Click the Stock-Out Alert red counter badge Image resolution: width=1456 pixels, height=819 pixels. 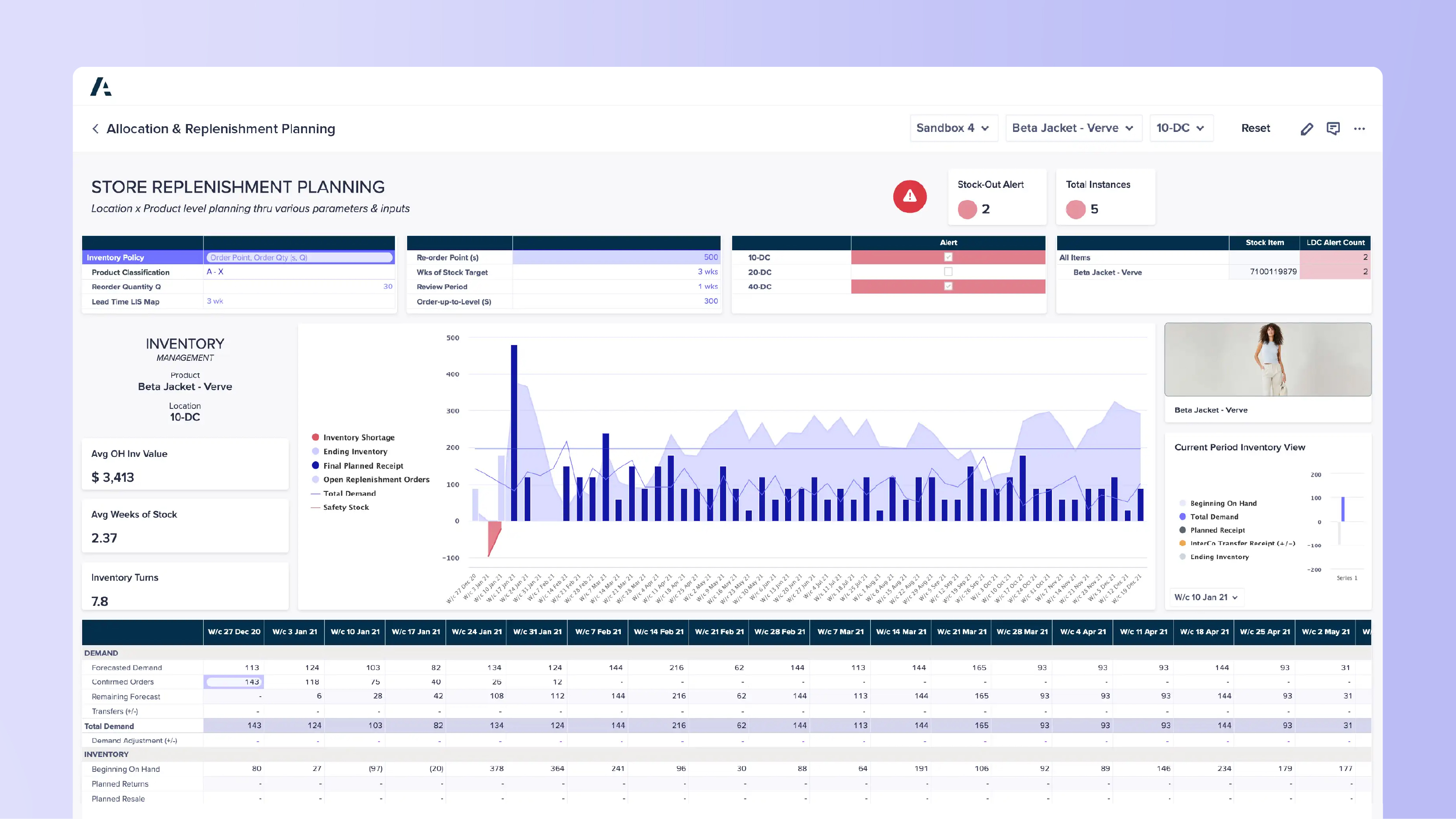coord(968,209)
